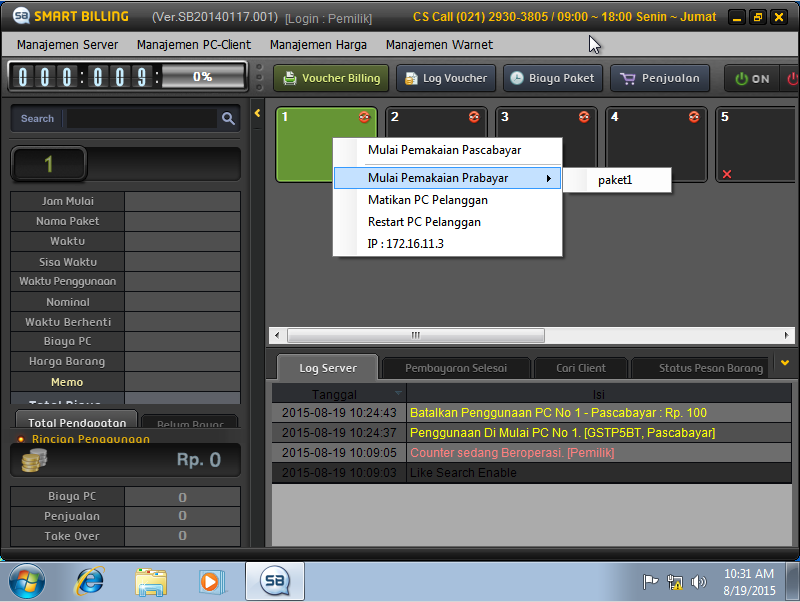Click the horizontal scrollbar thumb
The width and height of the screenshot is (800, 602).
[x=416, y=335]
